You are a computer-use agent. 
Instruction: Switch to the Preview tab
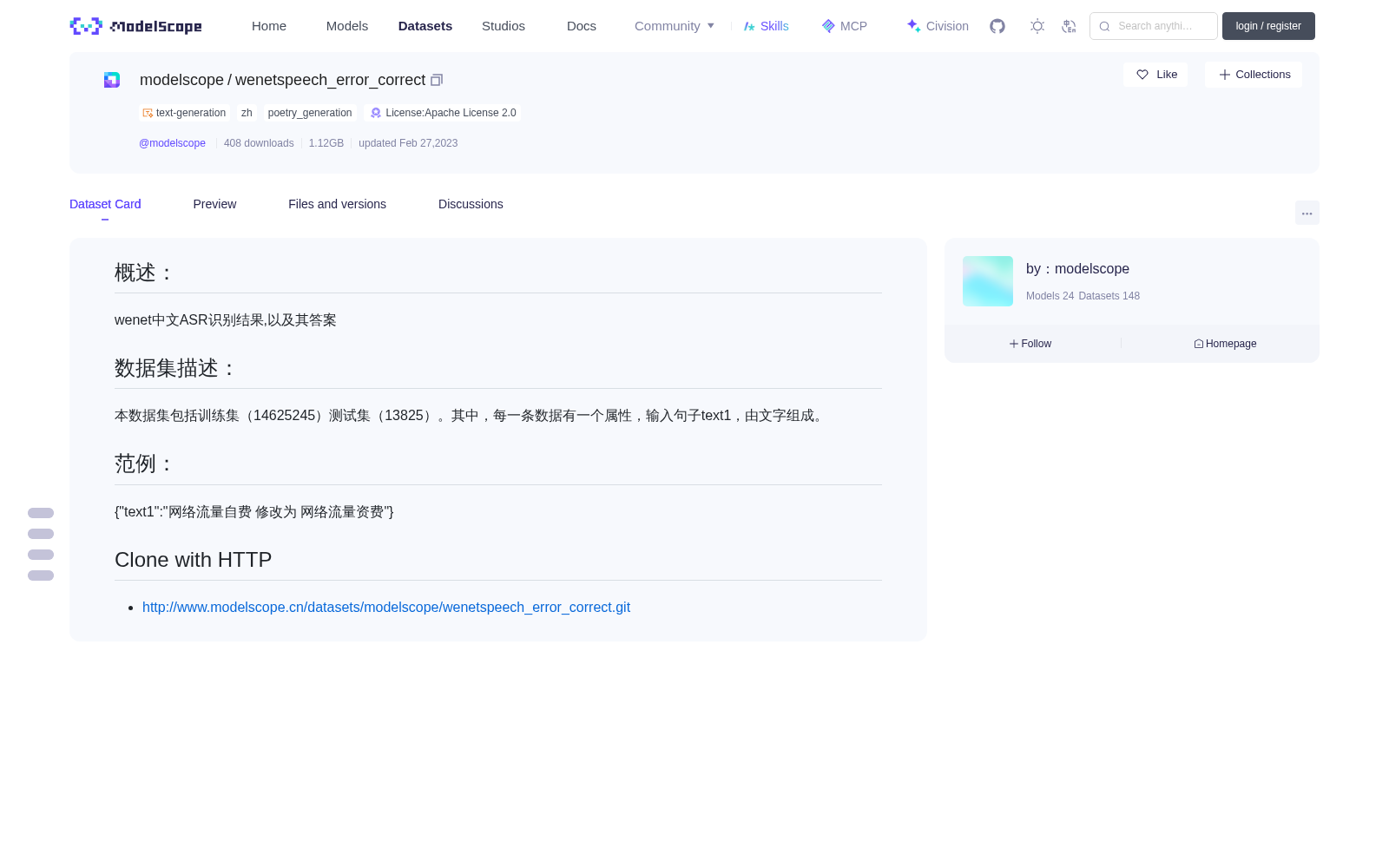pos(214,204)
